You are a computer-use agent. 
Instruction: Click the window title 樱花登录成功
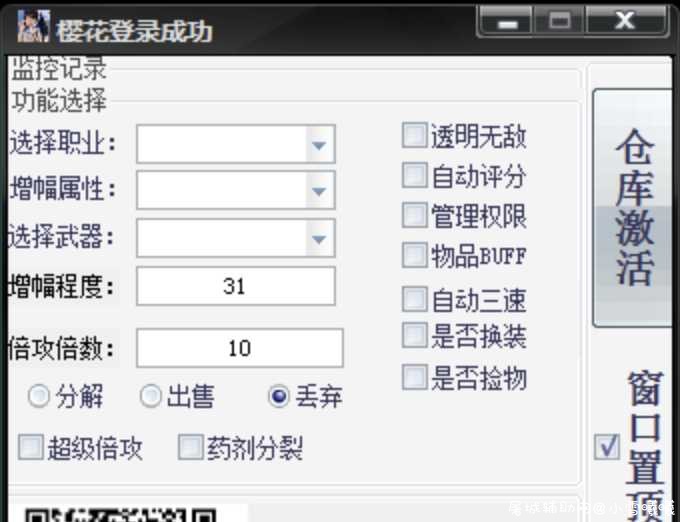[x=134, y=31]
